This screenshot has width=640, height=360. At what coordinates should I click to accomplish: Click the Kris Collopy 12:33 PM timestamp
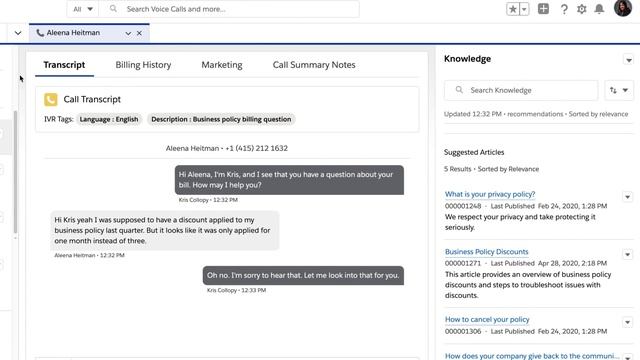coord(236,290)
